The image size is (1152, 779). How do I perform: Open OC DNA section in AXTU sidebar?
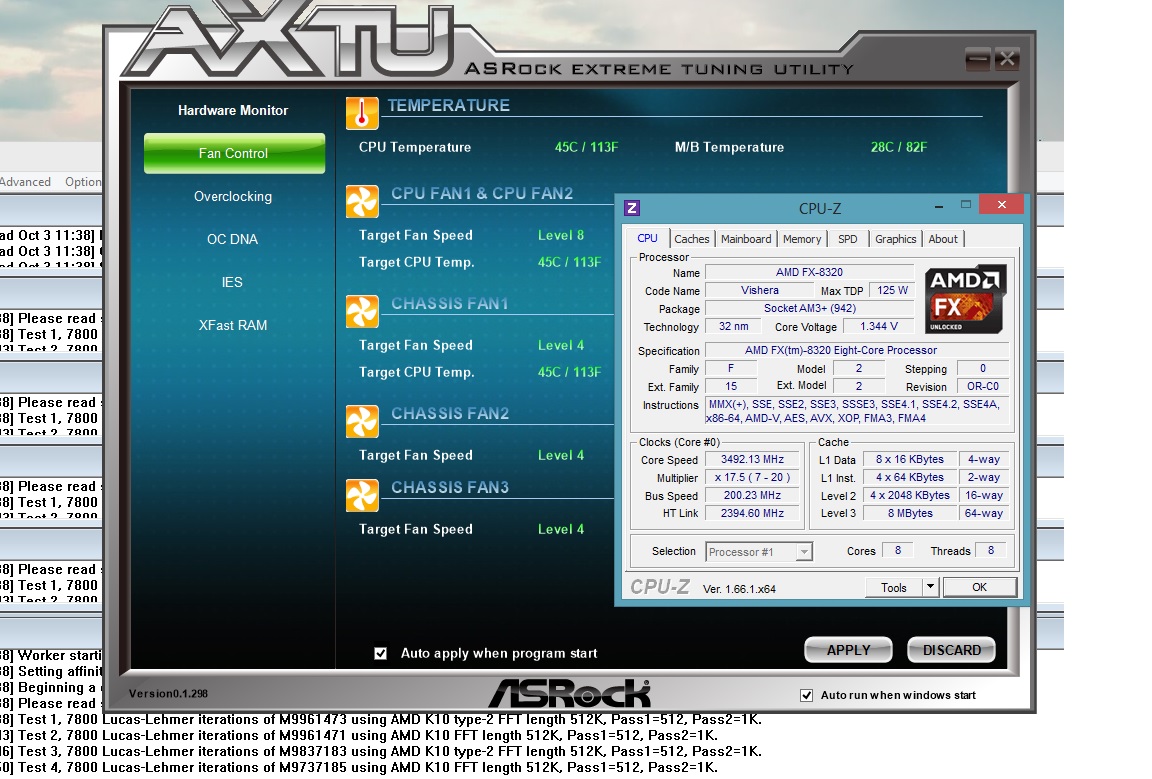pos(232,240)
